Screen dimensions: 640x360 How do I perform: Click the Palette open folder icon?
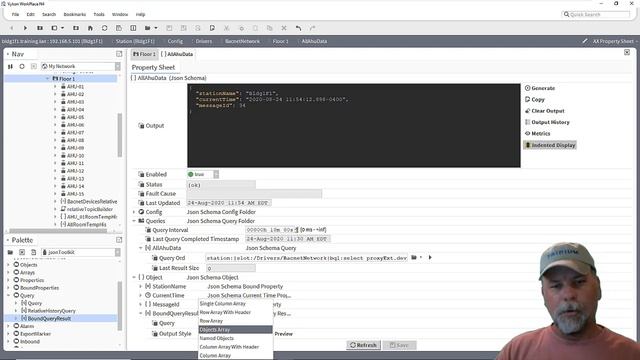[10, 252]
